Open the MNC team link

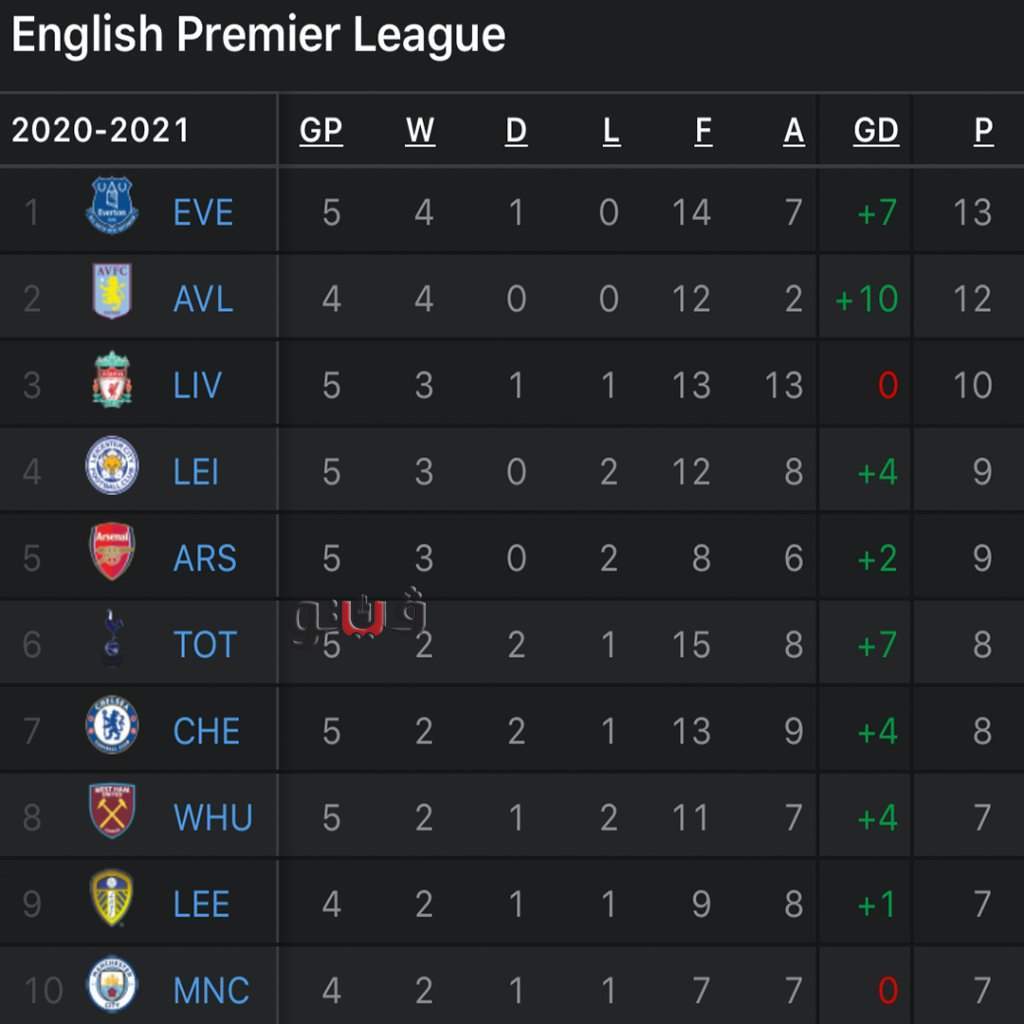[211, 991]
